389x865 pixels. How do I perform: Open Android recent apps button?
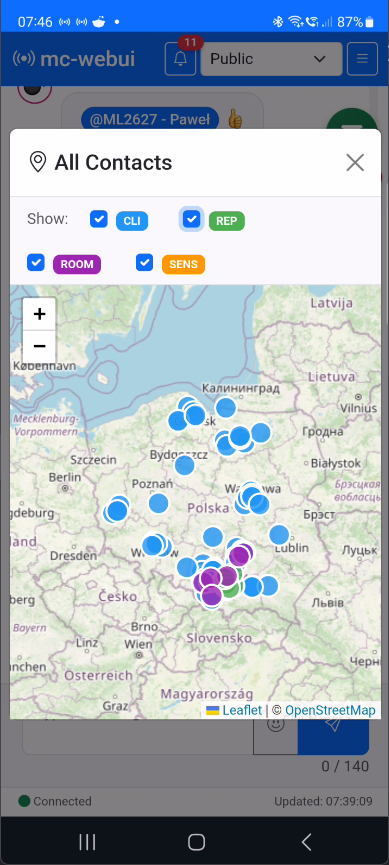pos(87,842)
